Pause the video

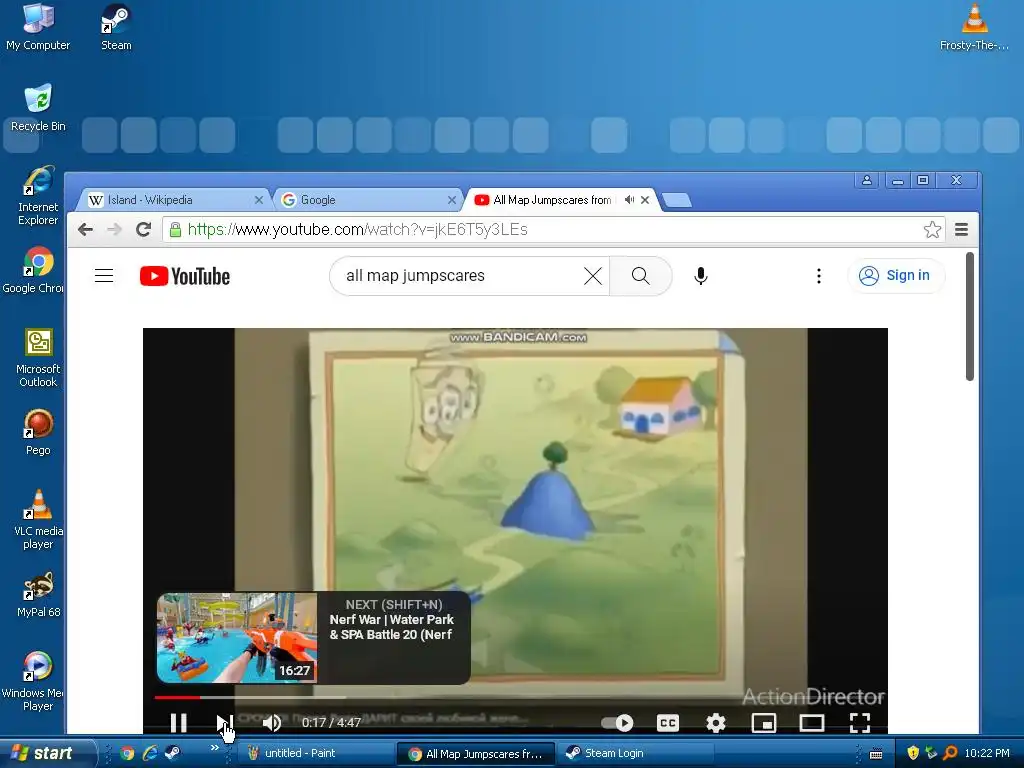[178, 722]
